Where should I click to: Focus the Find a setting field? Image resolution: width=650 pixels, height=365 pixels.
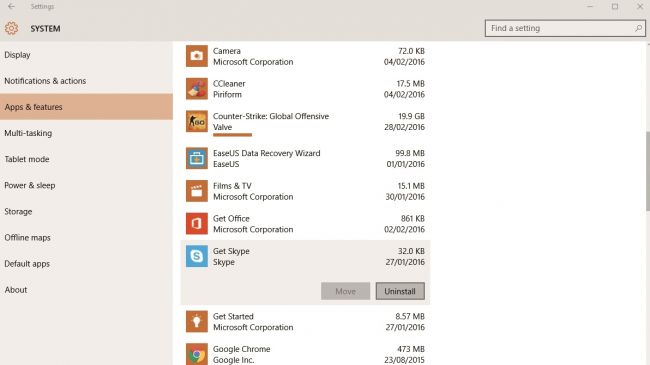(565, 28)
